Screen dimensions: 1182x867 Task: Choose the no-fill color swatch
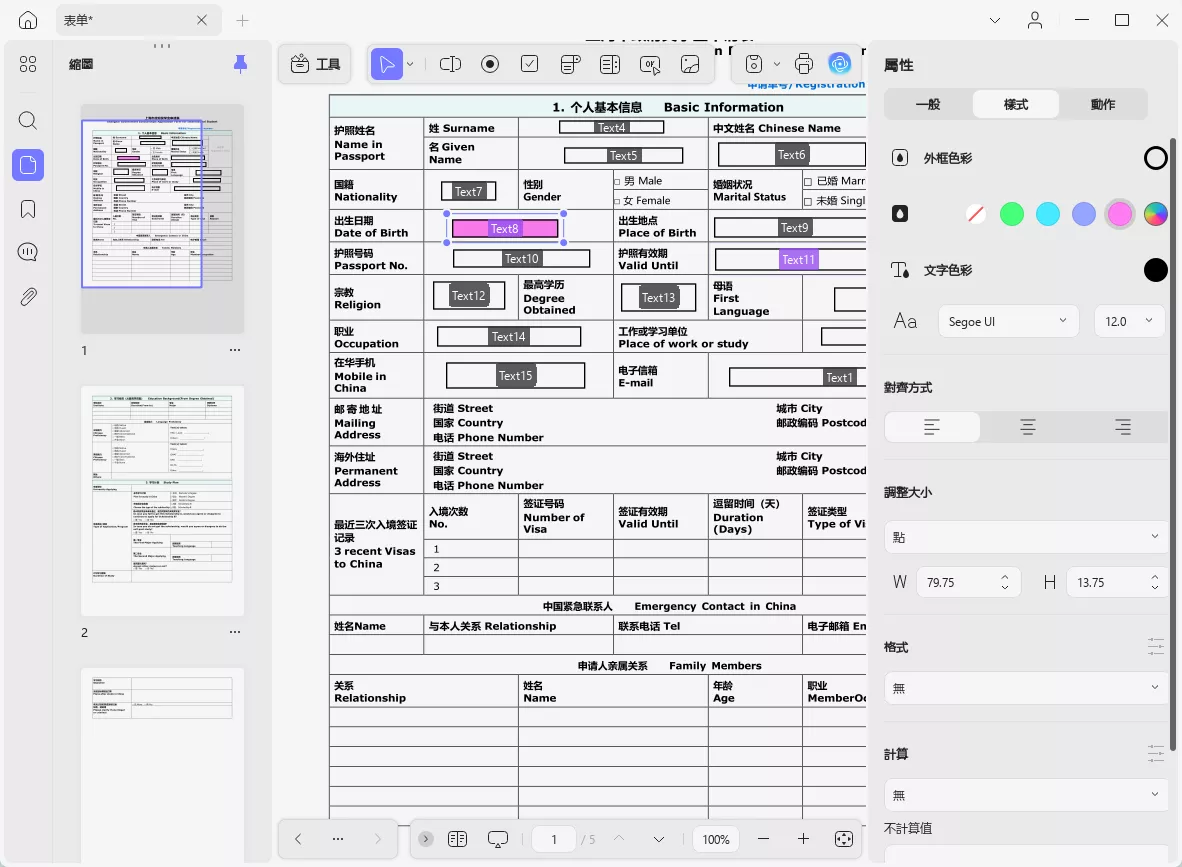975,214
